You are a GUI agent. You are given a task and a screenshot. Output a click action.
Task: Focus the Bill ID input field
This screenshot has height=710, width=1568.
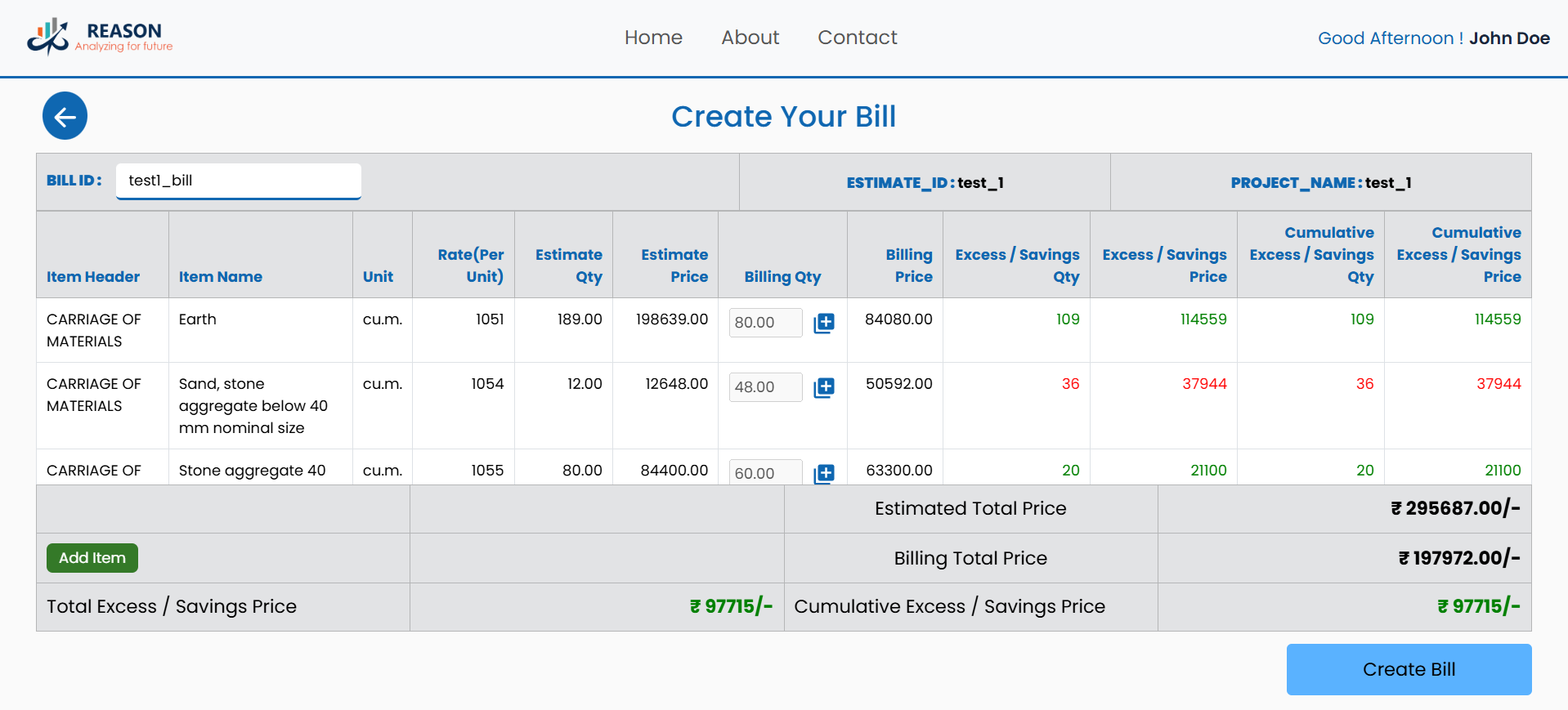(x=238, y=181)
